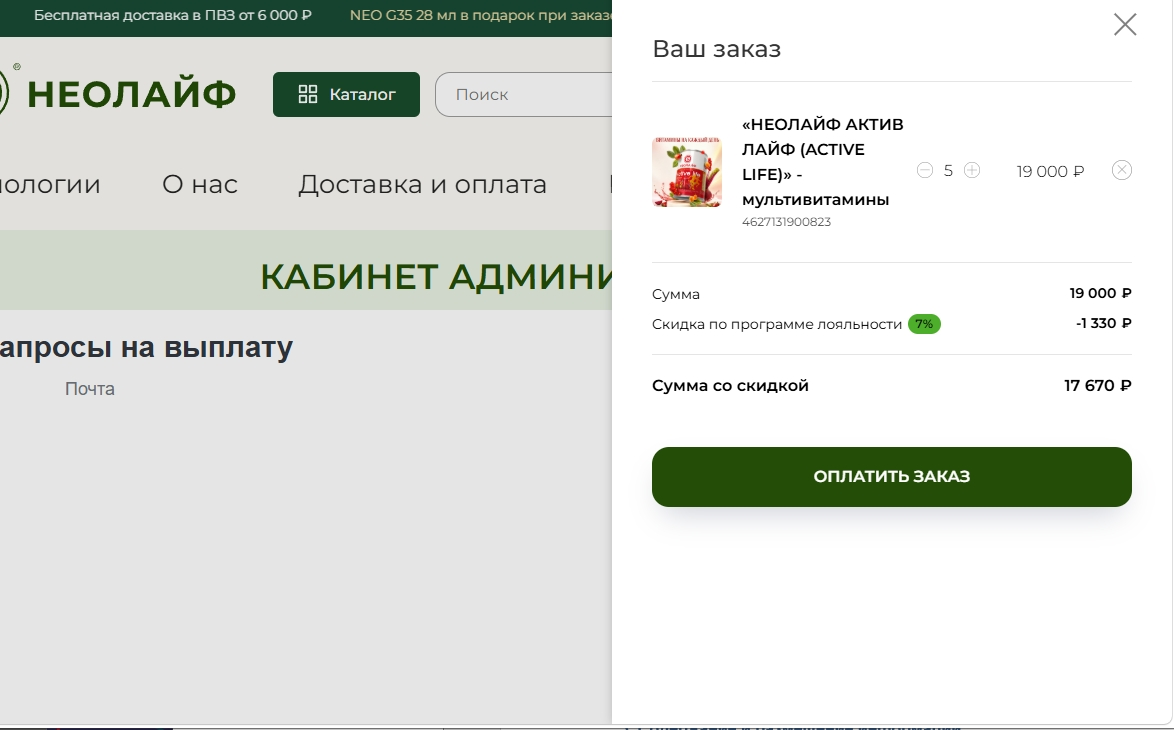Open the Каталог menu button
The image size is (1174, 730).
click(346, 94)
